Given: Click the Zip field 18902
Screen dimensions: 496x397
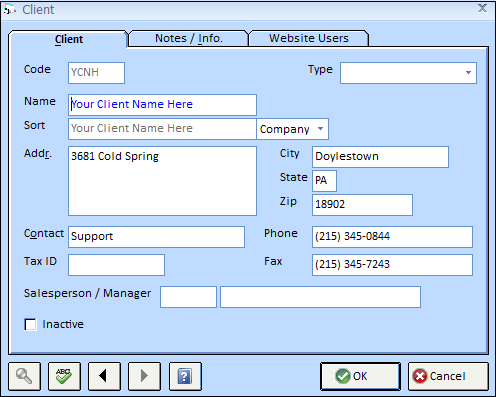Looking at the screenshot, I should coord(362,205).
